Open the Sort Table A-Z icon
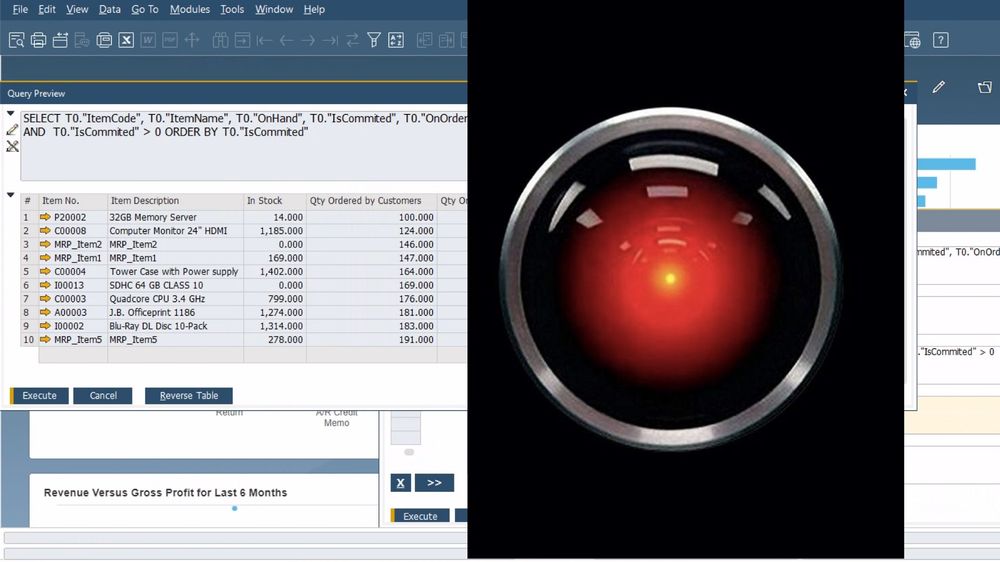The image size is (1000, 562). [x=396, y=40]
